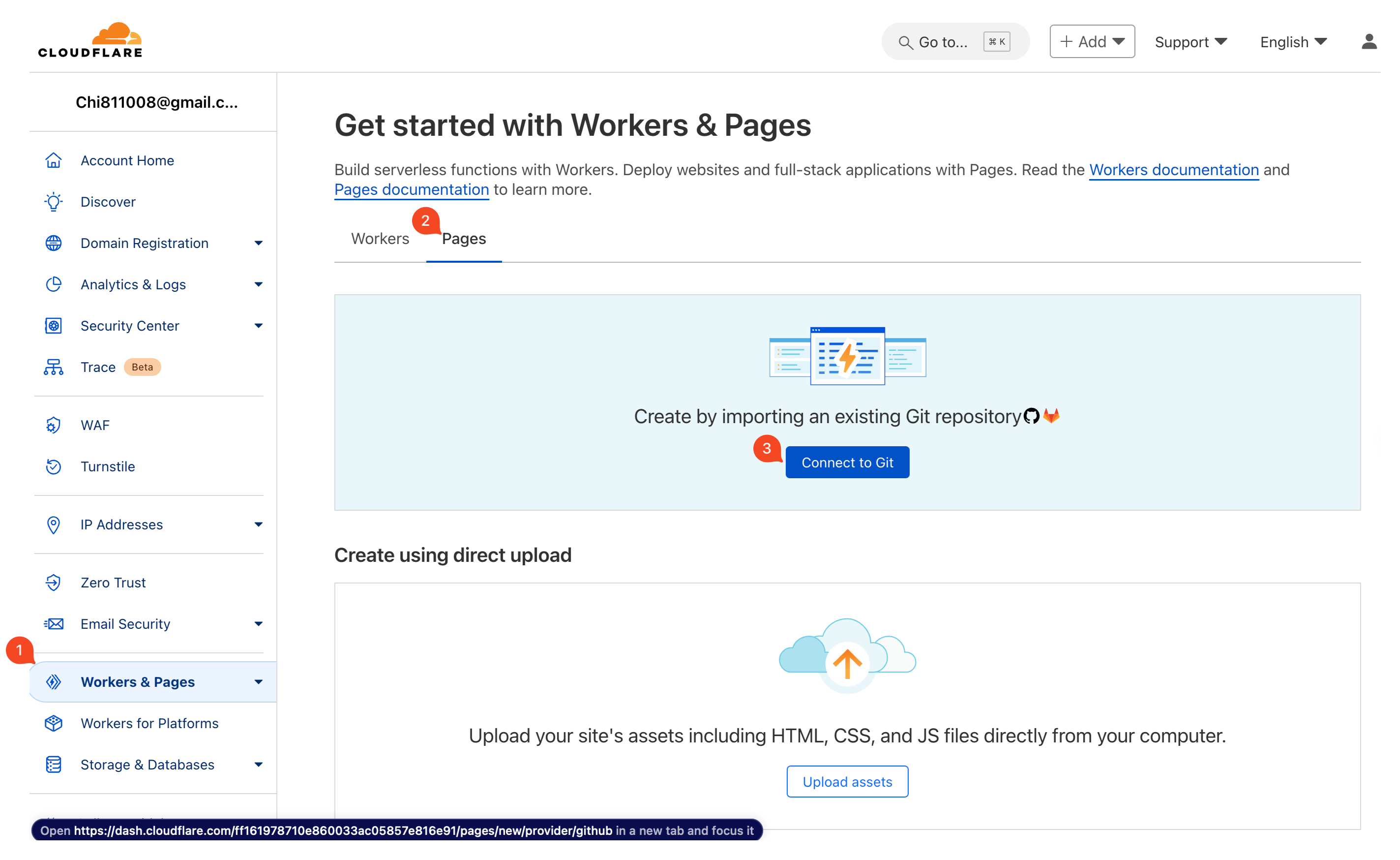Open WAF in sidebar

click(x=95, y=426)
